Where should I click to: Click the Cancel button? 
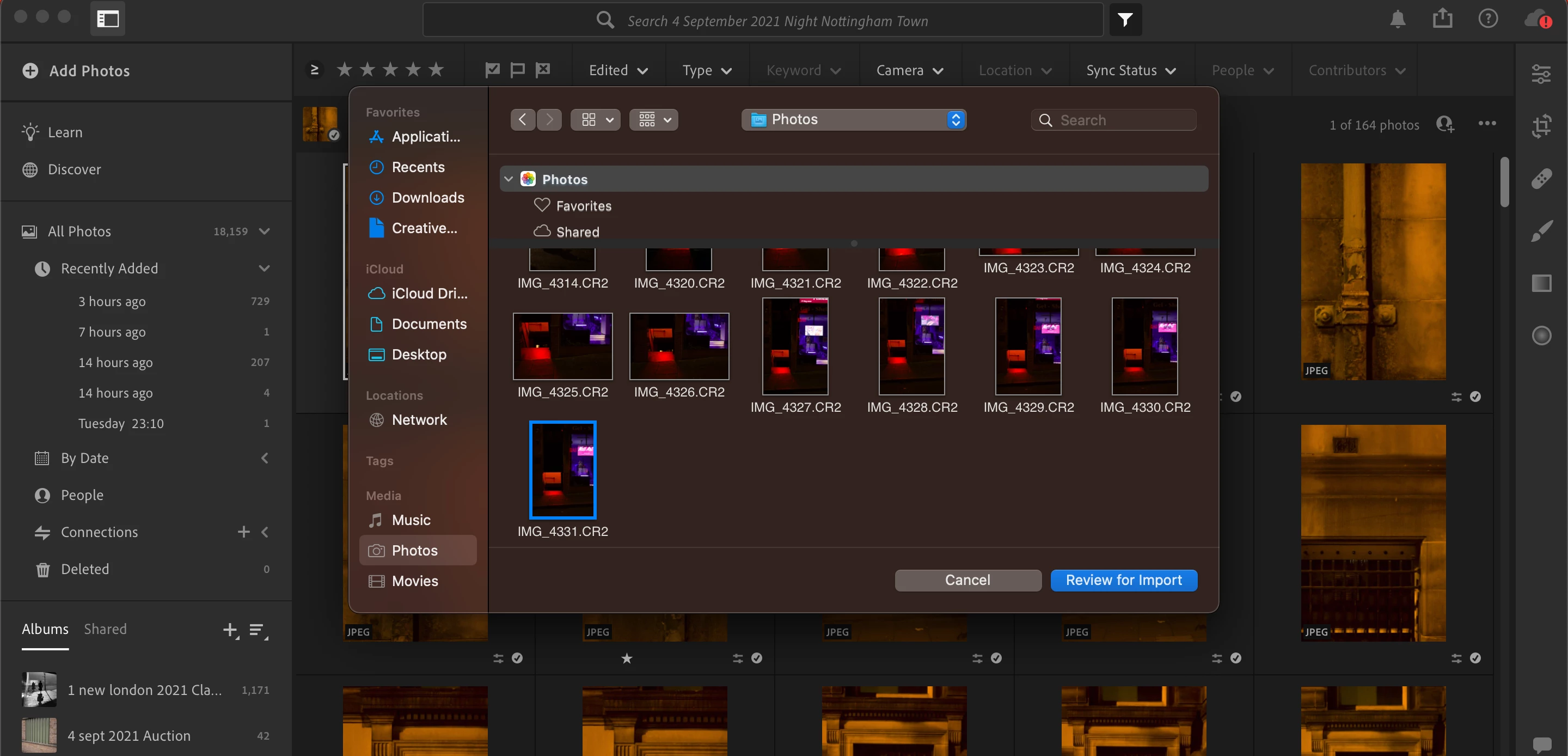(967, 580)
